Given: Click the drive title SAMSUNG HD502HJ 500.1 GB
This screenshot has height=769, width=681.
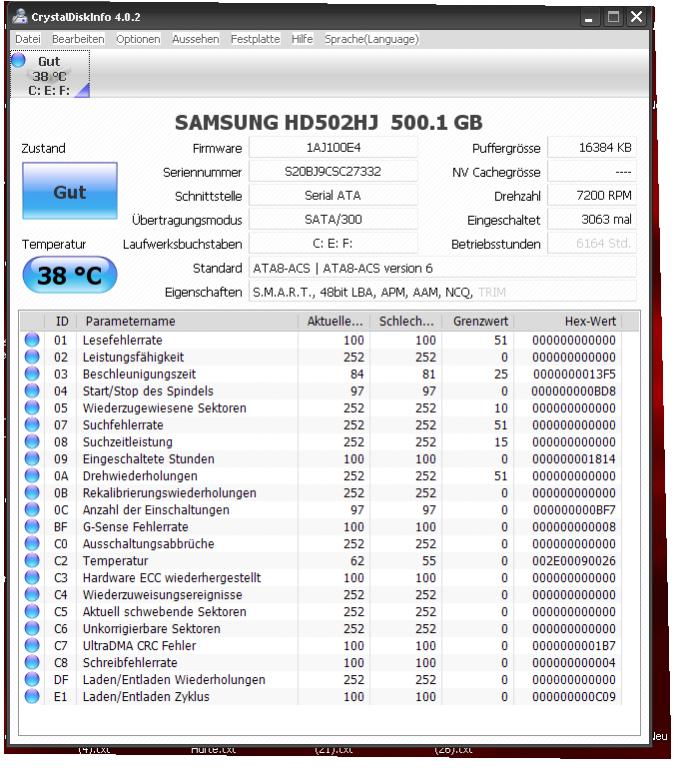Looking at the screenshot, I should tap(328, 123).
